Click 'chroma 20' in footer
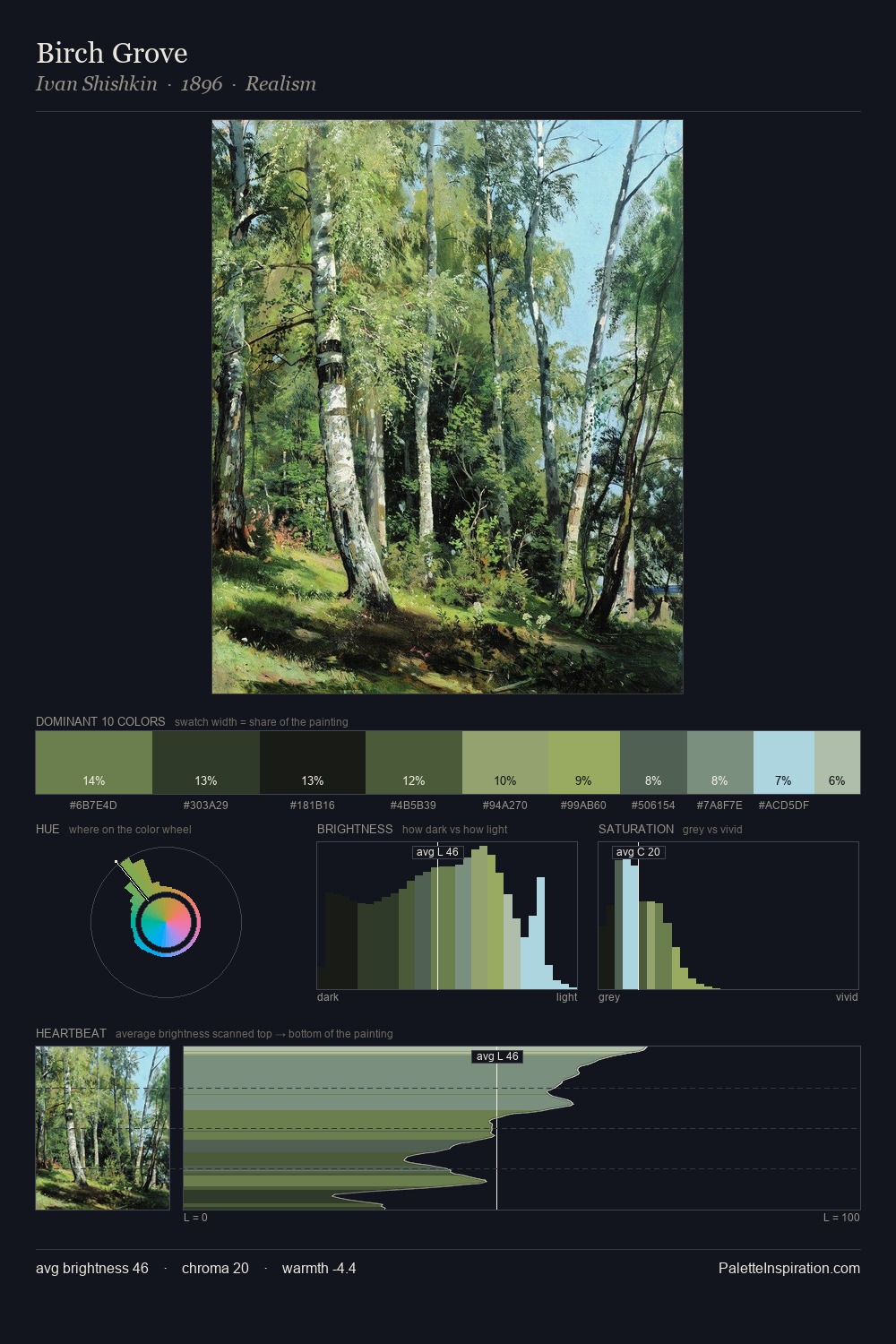The width and height of the screenshot is (896, 1344). 215,1268
